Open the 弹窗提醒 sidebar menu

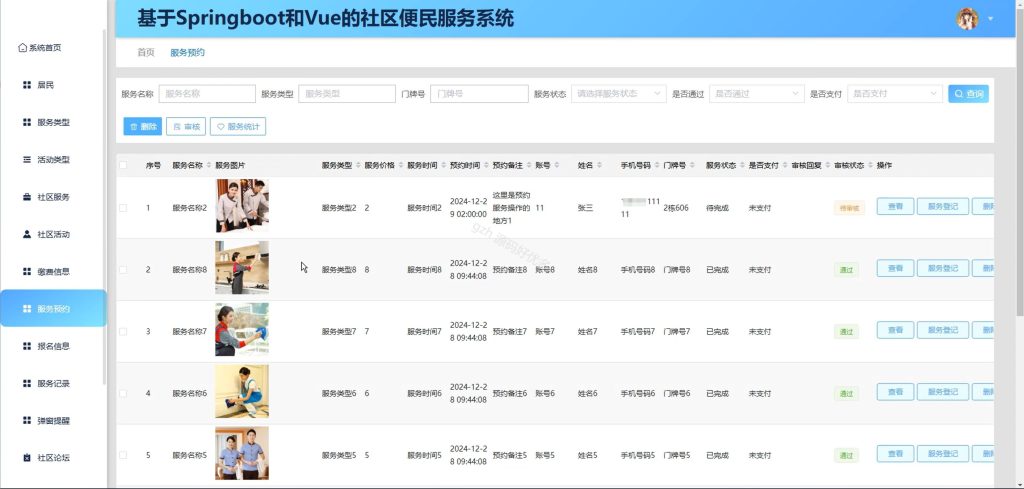[x=46, y=420]
